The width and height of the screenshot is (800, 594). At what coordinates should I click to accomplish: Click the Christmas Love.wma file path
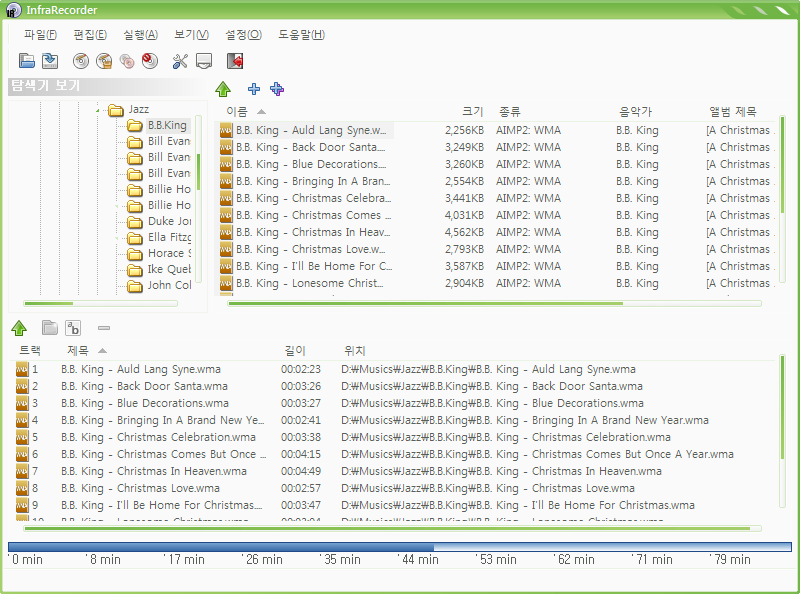pos(488,488)
